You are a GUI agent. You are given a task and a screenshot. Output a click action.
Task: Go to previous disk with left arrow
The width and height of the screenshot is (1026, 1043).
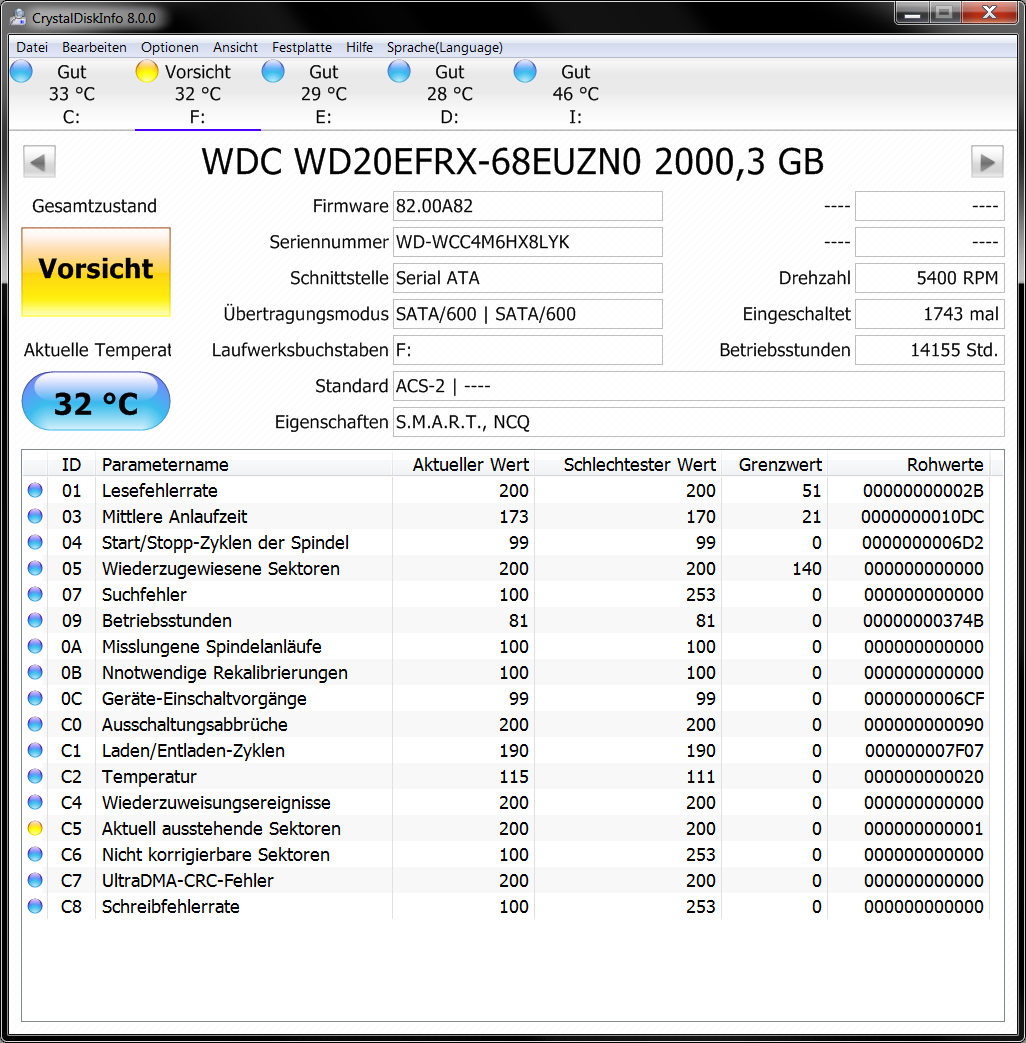coord(39,162)
